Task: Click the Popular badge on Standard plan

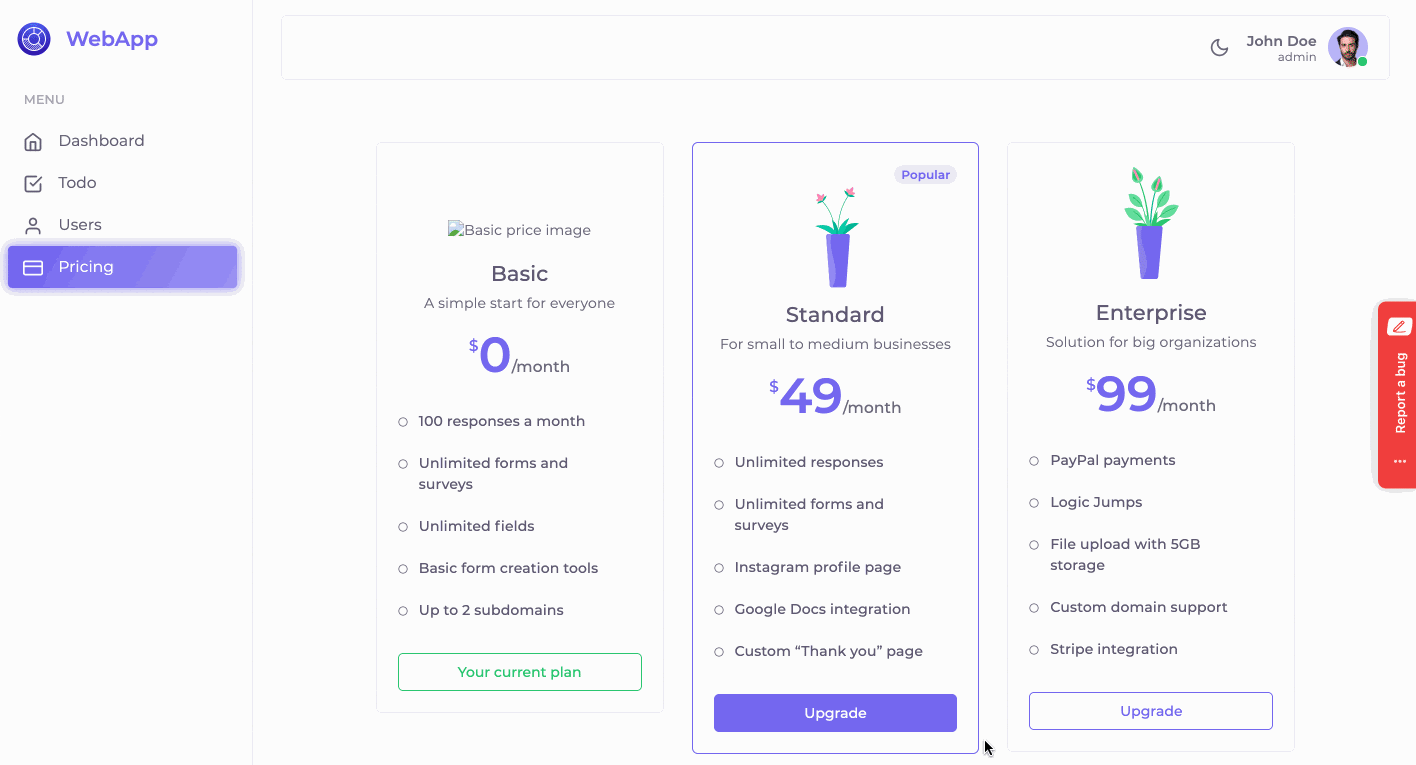Action: tap(925, 175)
